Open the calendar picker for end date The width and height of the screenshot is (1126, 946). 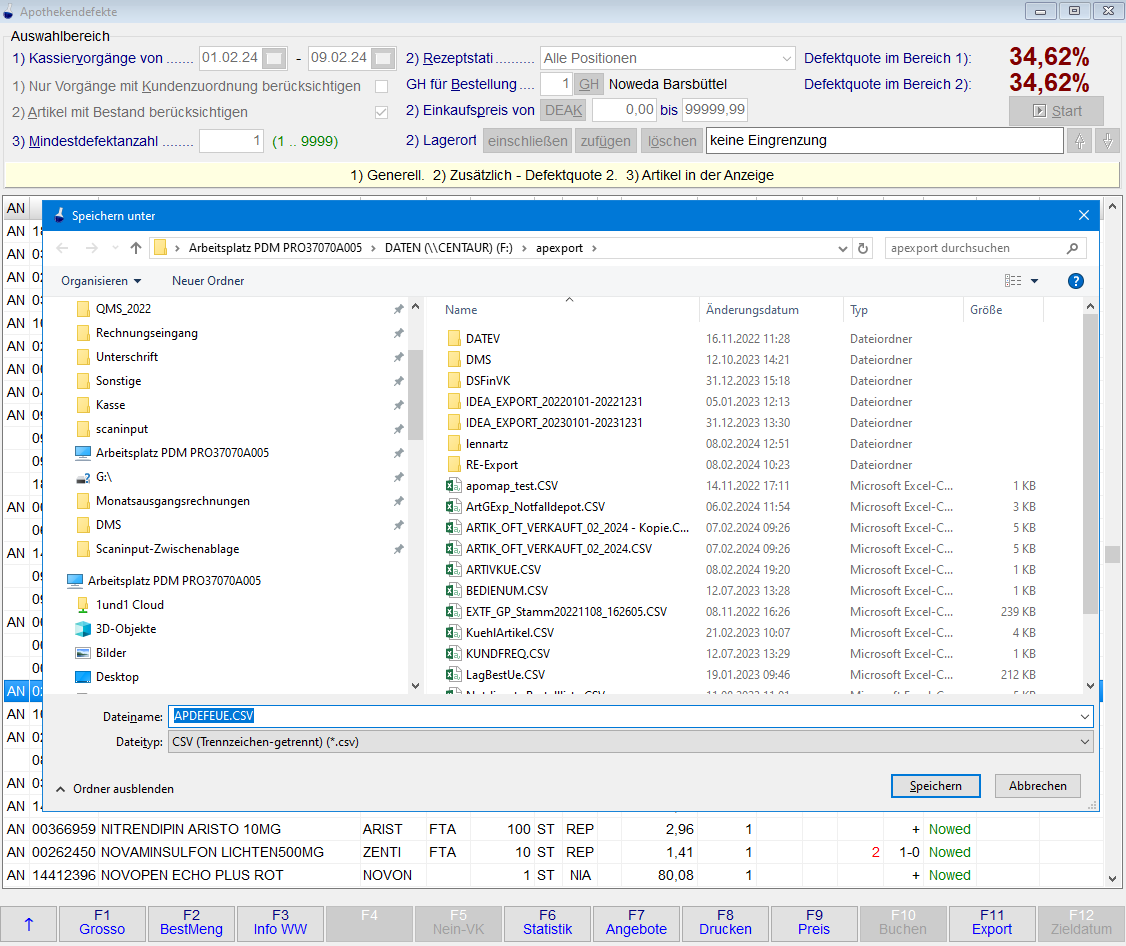(x=383, y=58)
